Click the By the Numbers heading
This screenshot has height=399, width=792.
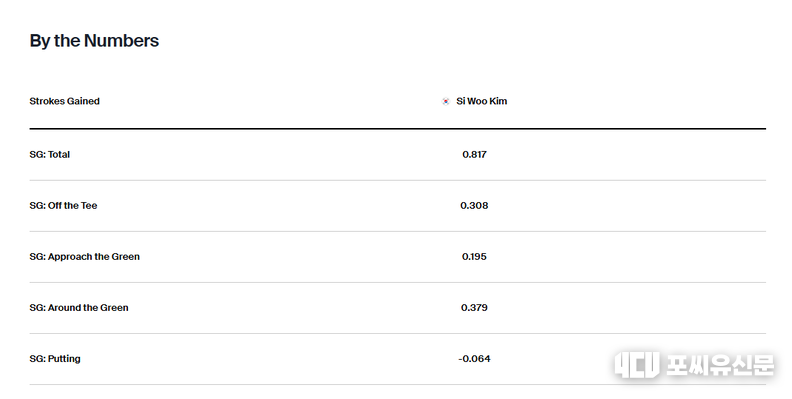click(x=94, y=40)
